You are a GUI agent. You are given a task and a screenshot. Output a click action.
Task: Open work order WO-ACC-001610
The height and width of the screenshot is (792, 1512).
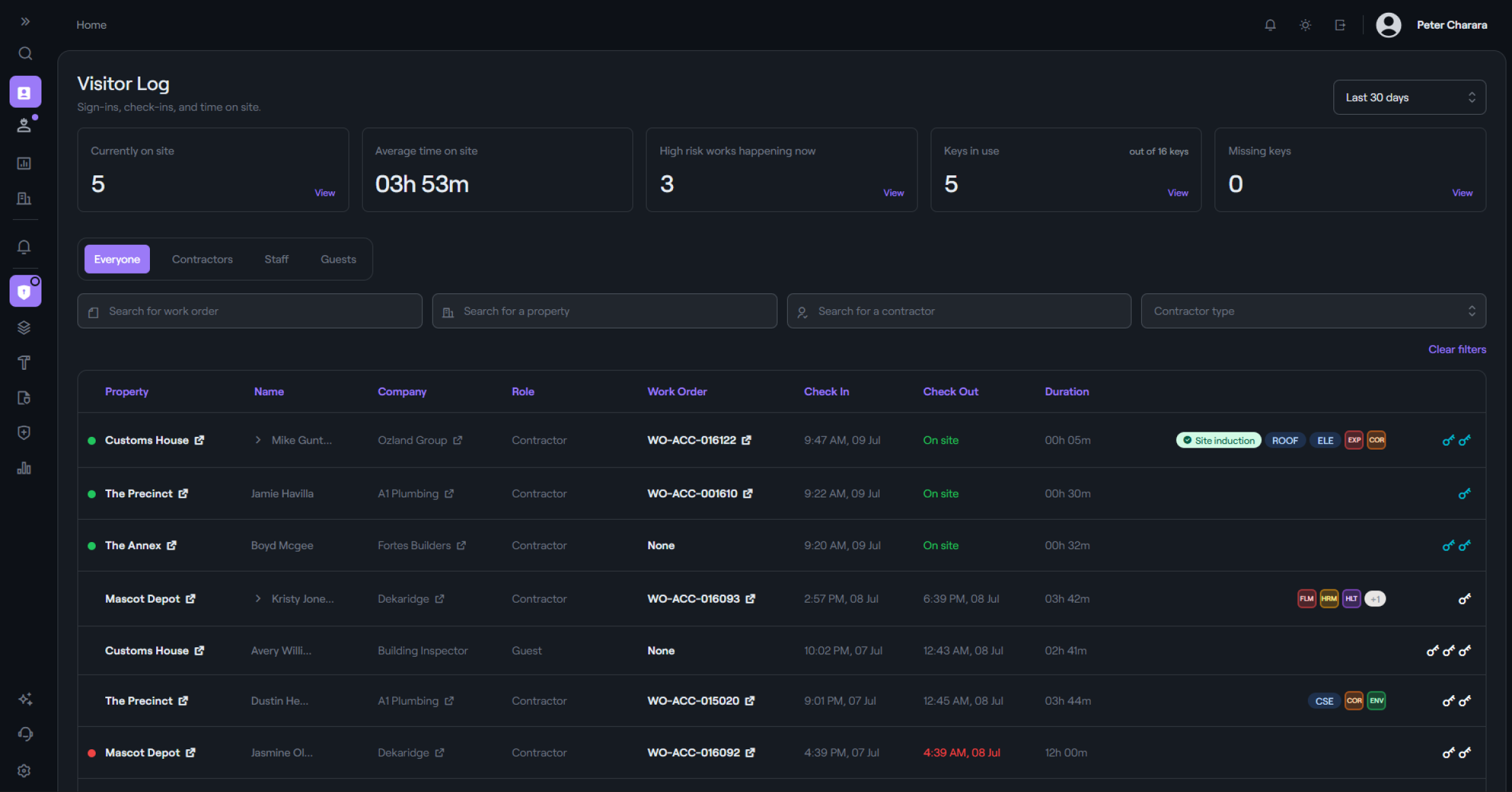tap(699, 494)
